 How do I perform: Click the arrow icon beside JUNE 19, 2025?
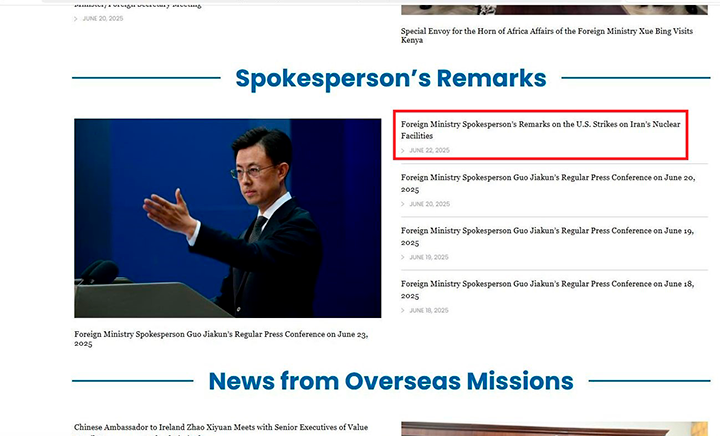click(x=403, y=257)
